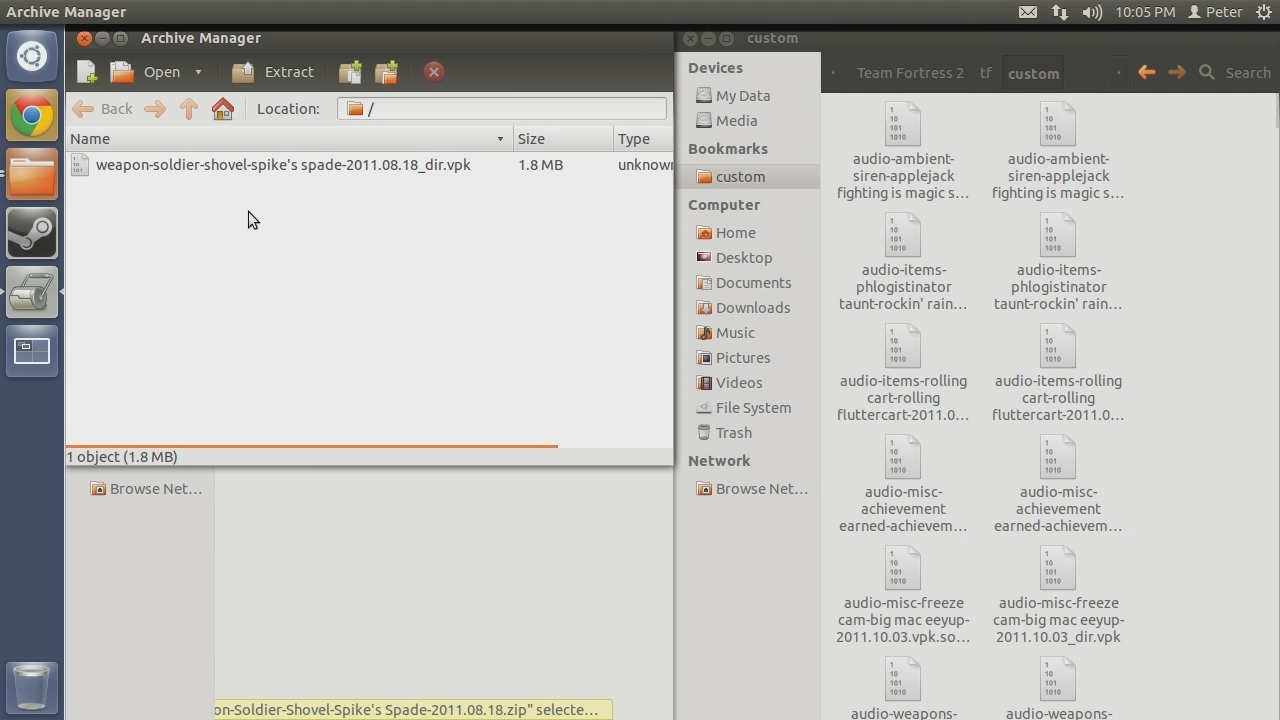Sort archive contents by Size column

tap(563, 139)
